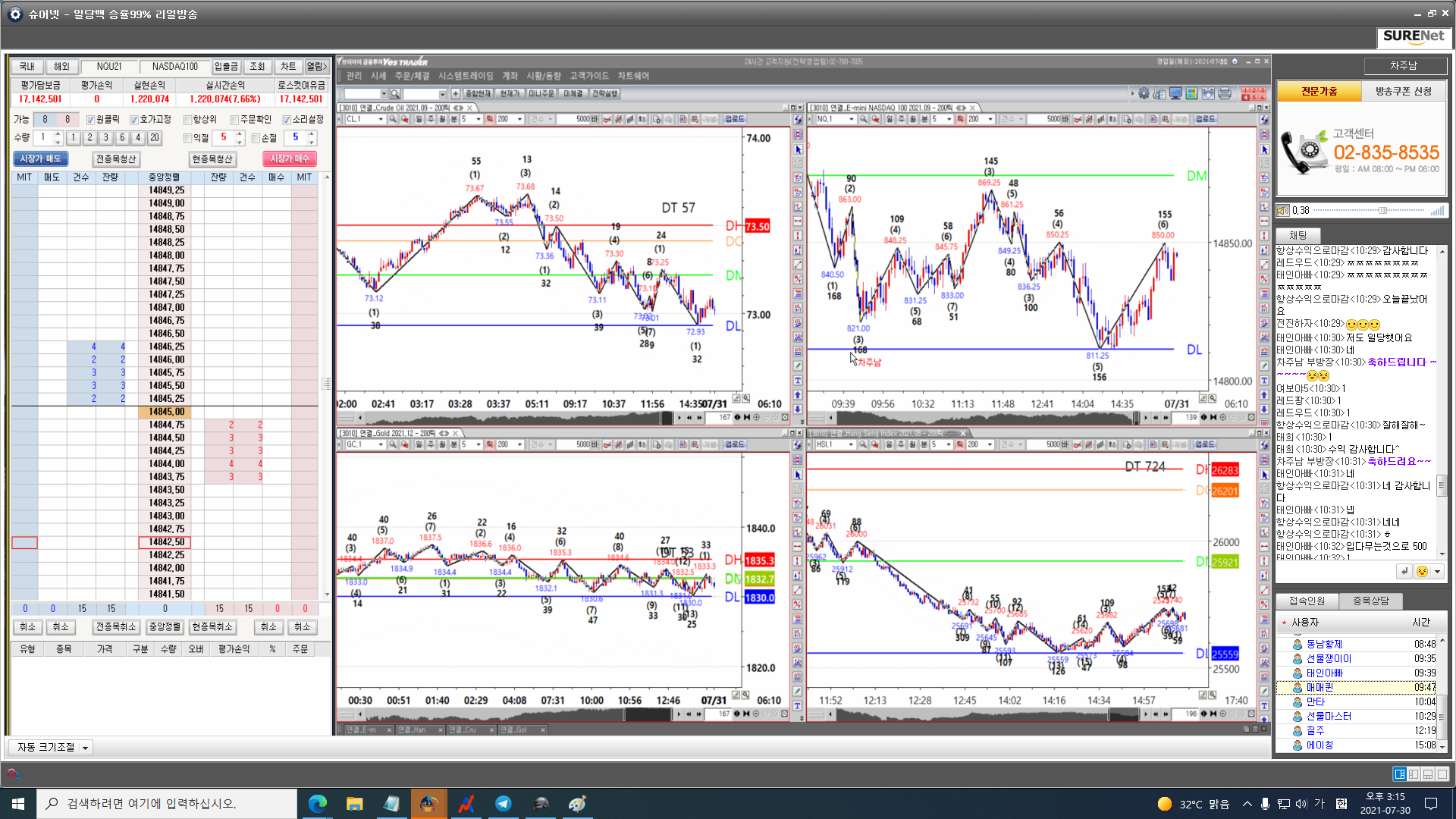
Task: Click the 14842.50 price cell in order ladder
Action: [165, 542]
